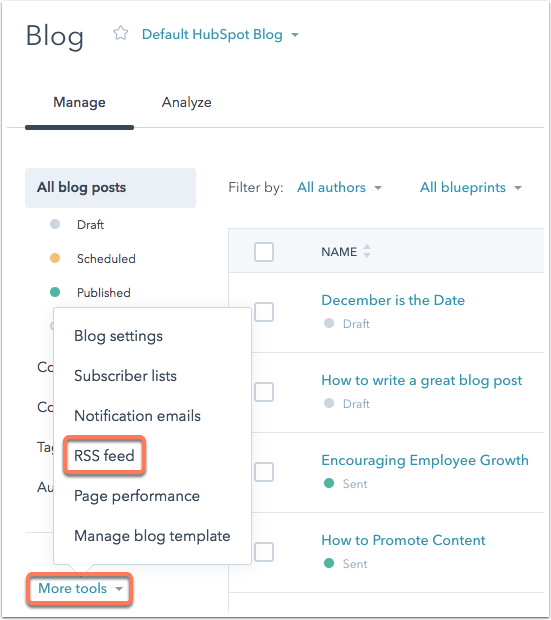Click the green Published status dot

tap(55, 292)
